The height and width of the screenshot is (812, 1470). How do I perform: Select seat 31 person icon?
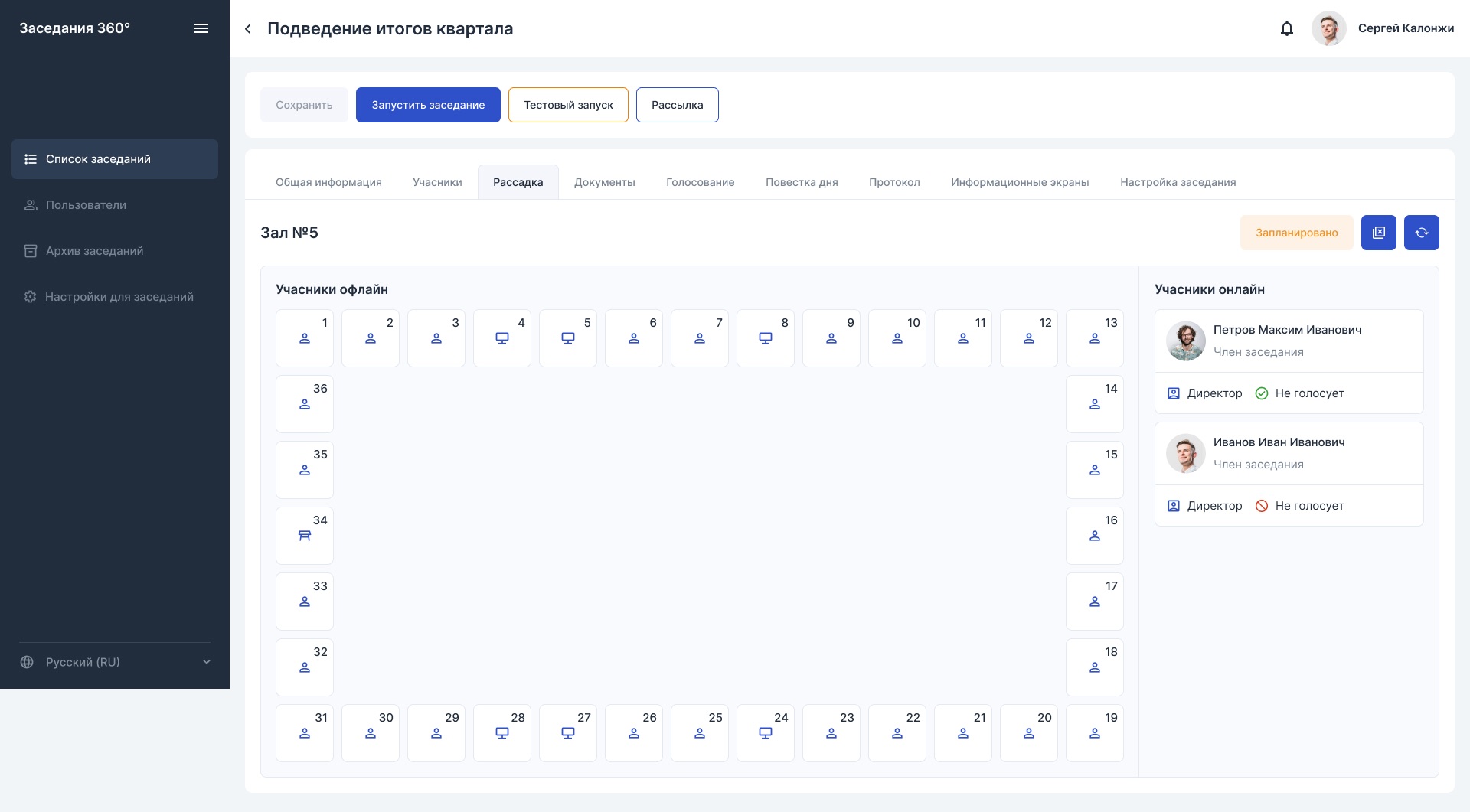305,733
